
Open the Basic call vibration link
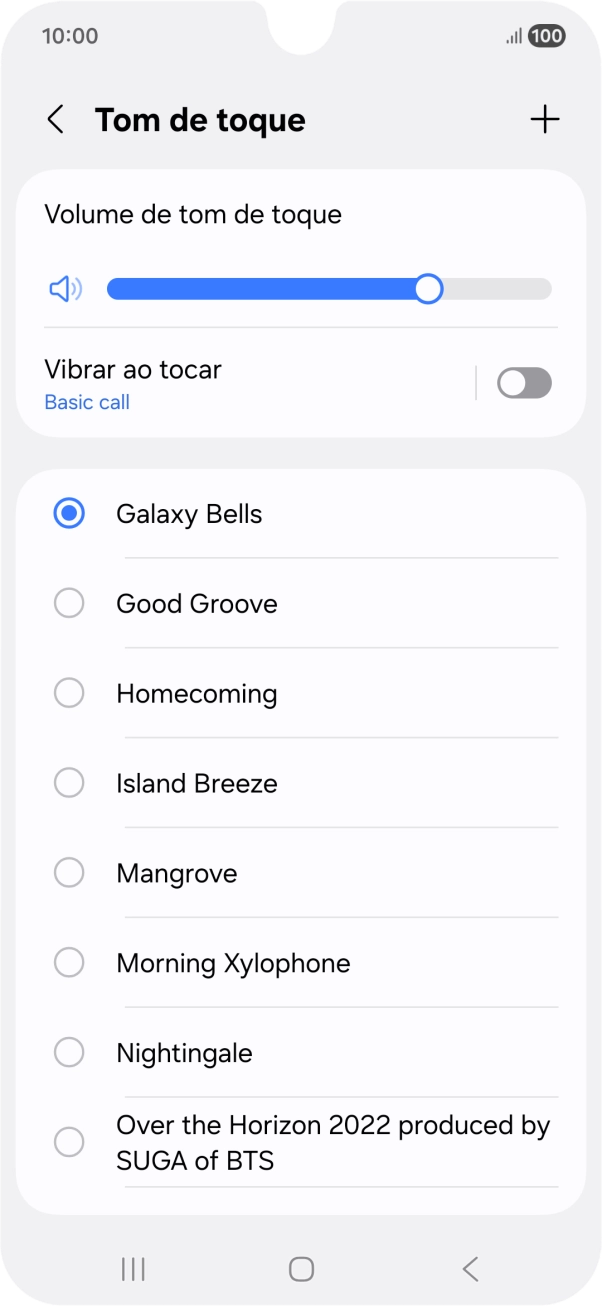(87, 403)
